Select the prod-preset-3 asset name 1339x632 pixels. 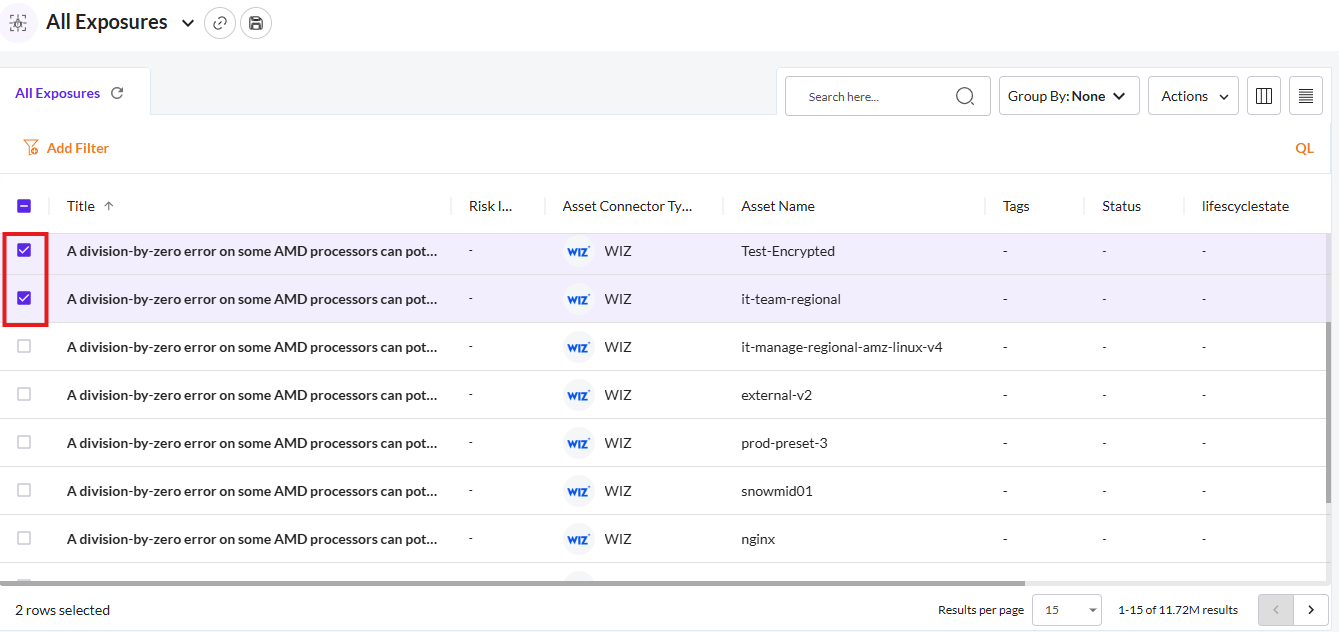[x=785, y=443]
